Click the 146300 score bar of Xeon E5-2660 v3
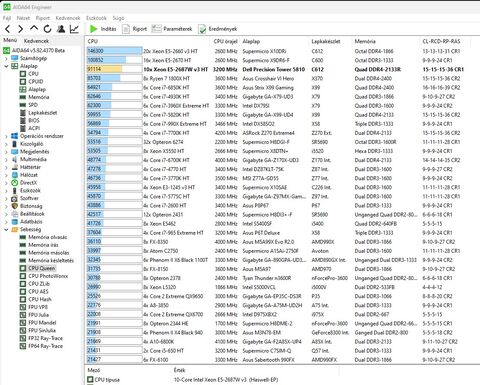The image size is (480, 385). click(114, 51)
